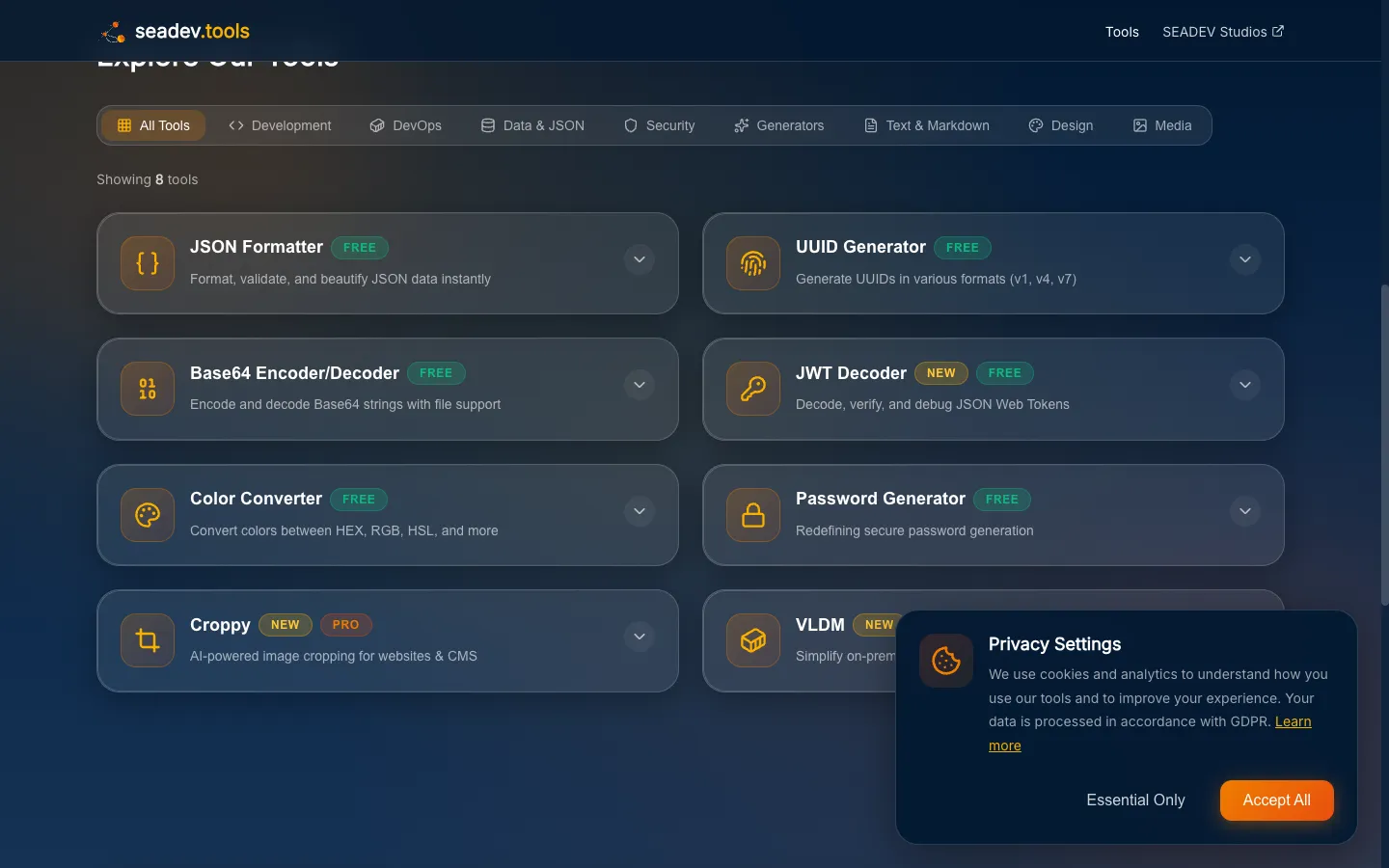1389x868 pixels.
Task: Click the cookie icon in Privacy Settings
Action: 945,662
